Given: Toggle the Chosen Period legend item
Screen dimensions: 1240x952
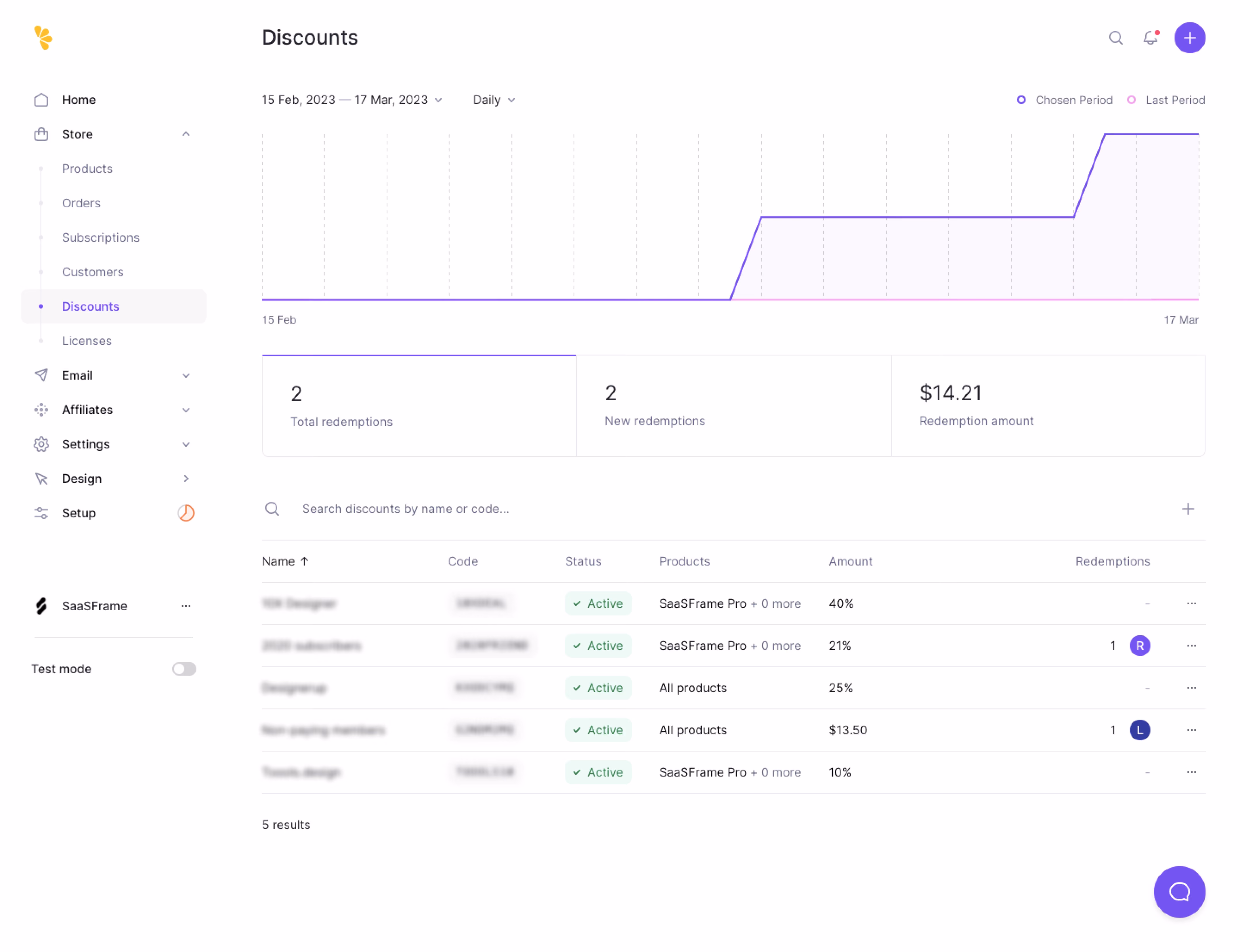Looking at the screenshot, I should click(1064, 100).
